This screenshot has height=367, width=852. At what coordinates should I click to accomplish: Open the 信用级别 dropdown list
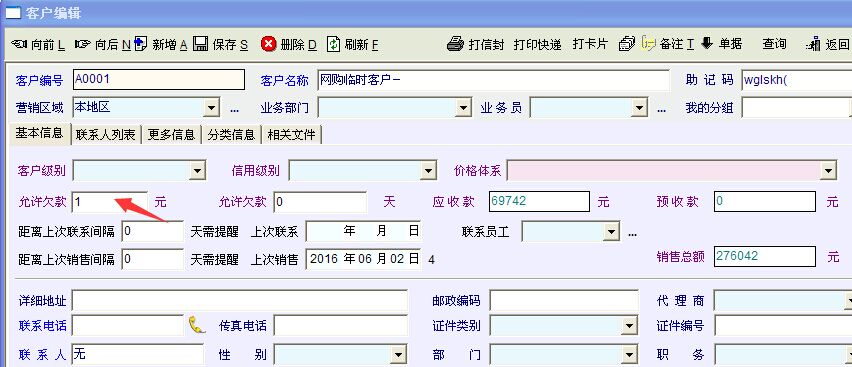pos(429,171)
